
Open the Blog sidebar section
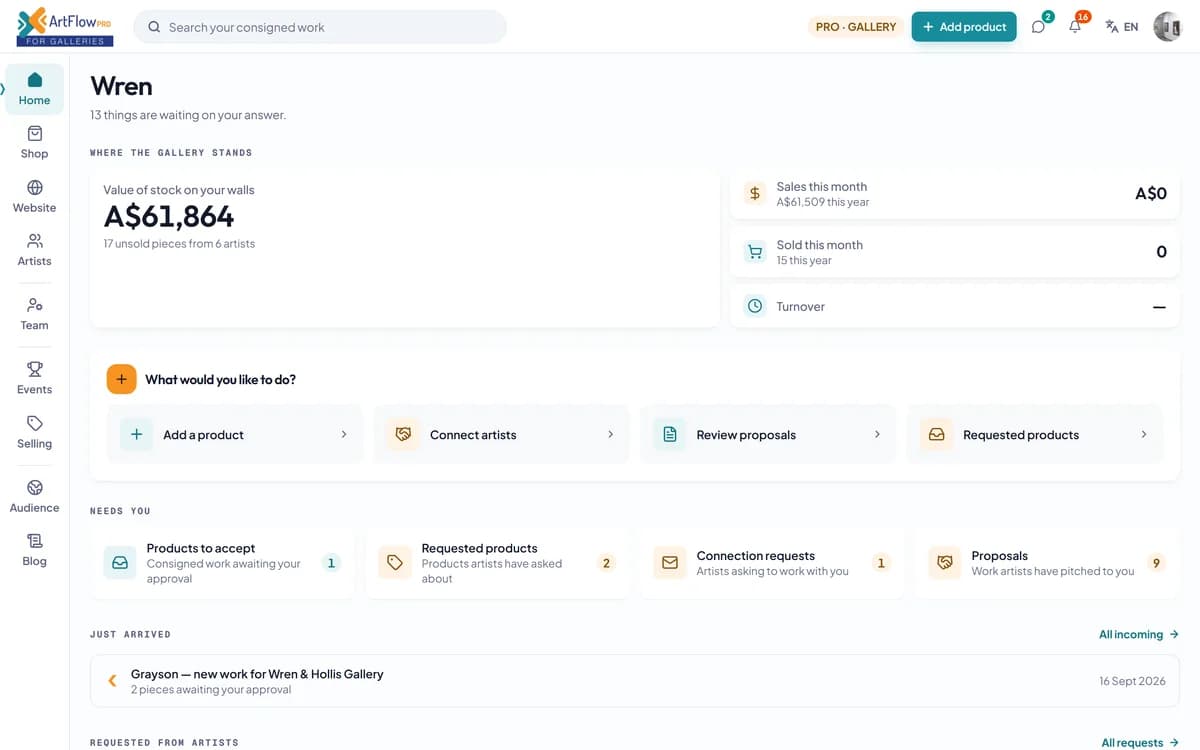point(34,549)
